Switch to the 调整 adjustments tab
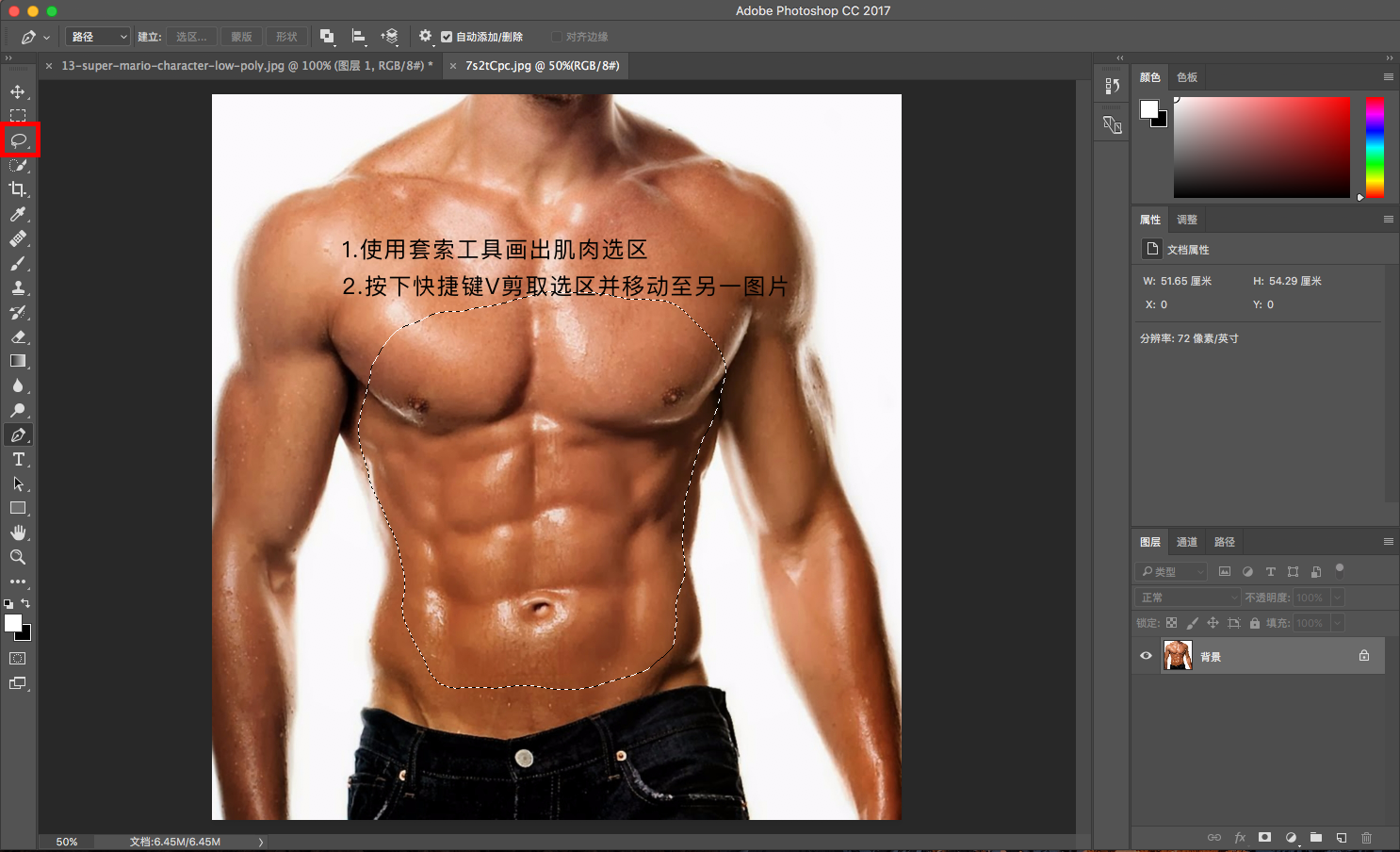Screen dimensions: 1400x852 coord(1187,220)
